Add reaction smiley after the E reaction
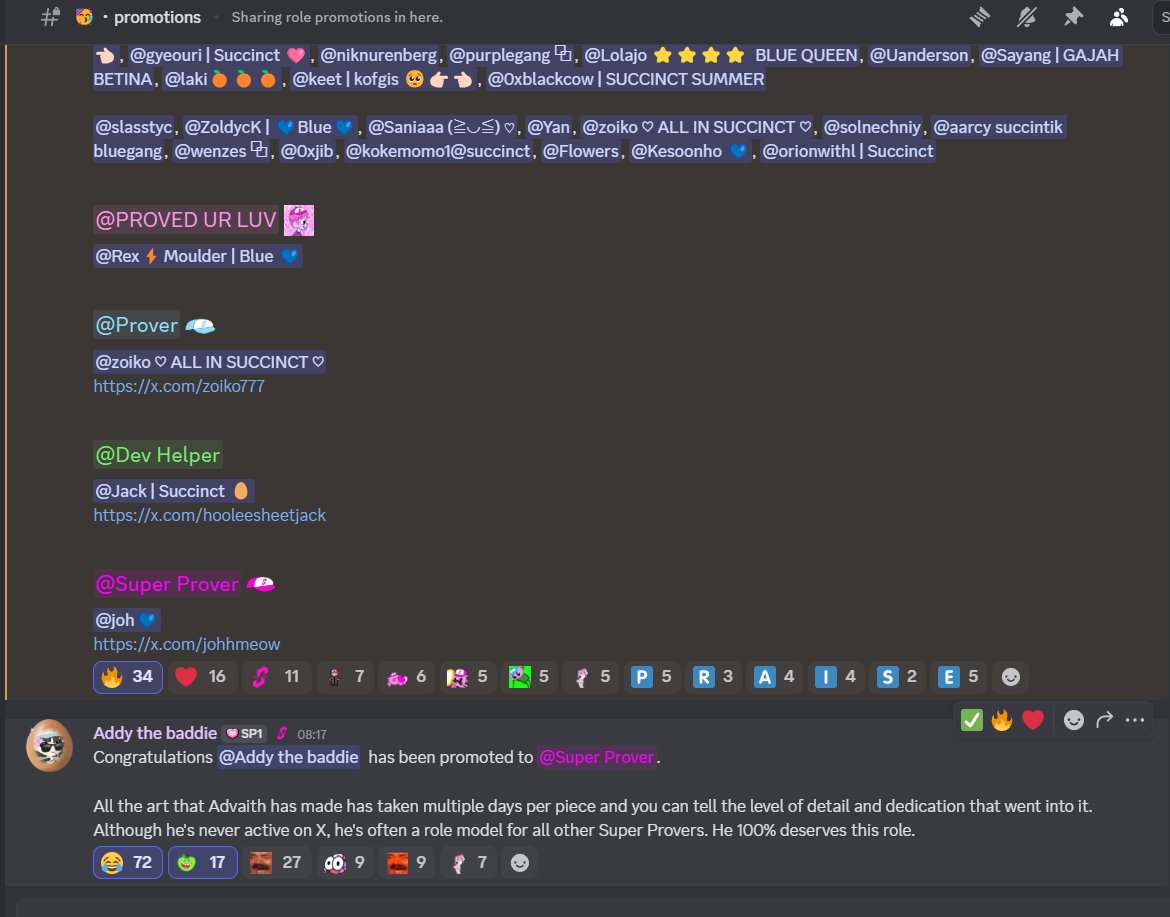Image resolution: width=1170 pixels, height=917 pixels. [x=1010, y=677]
